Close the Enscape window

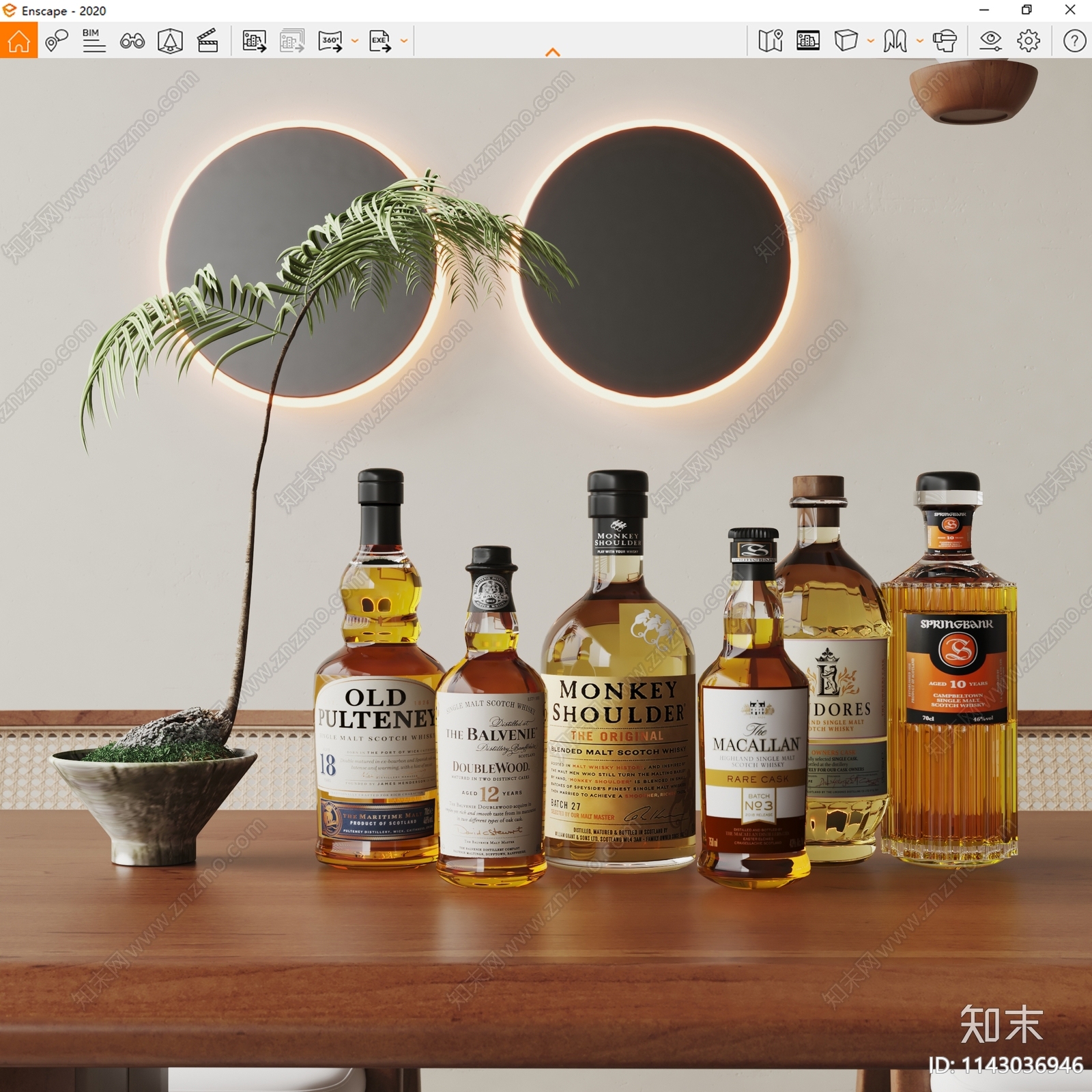[1070, 10]
